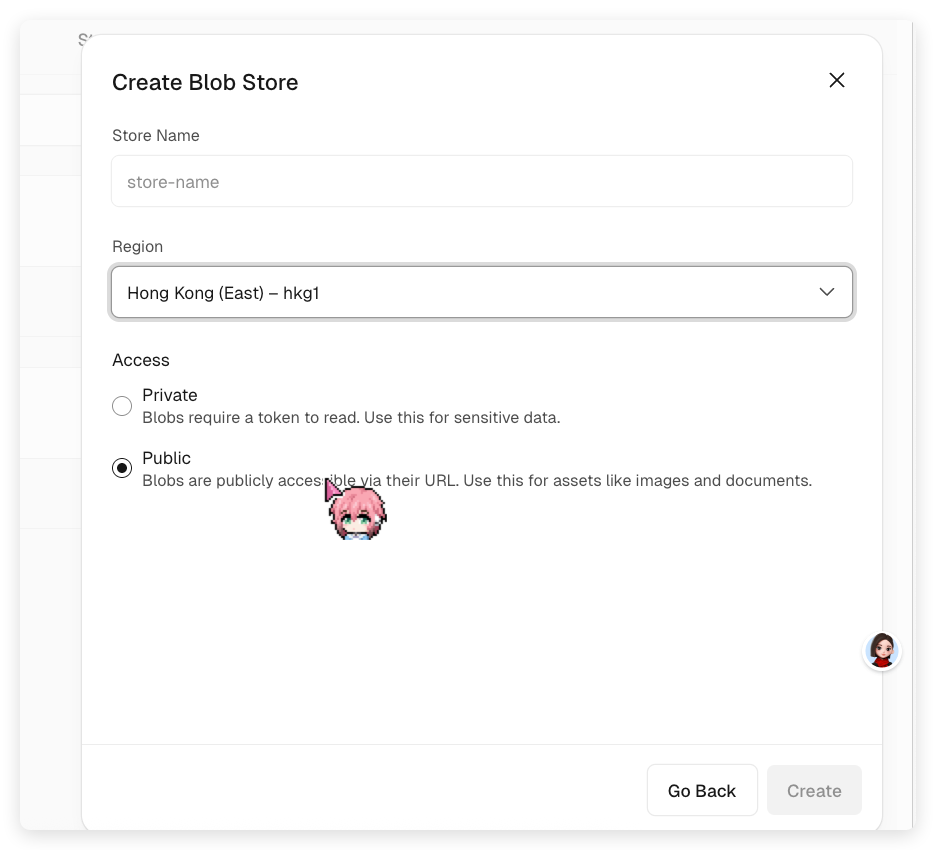Select the Private access radio button
The width and height of the screenshot is (936, 850).
click(122, 405)
